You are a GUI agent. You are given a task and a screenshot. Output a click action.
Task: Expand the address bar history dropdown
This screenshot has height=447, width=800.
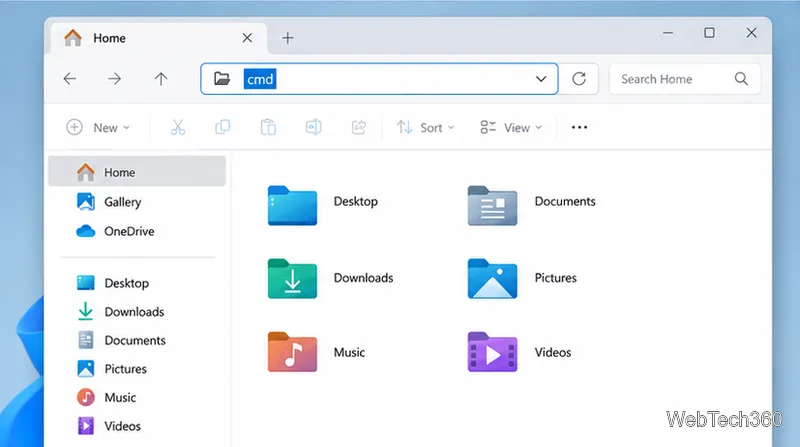541,79
